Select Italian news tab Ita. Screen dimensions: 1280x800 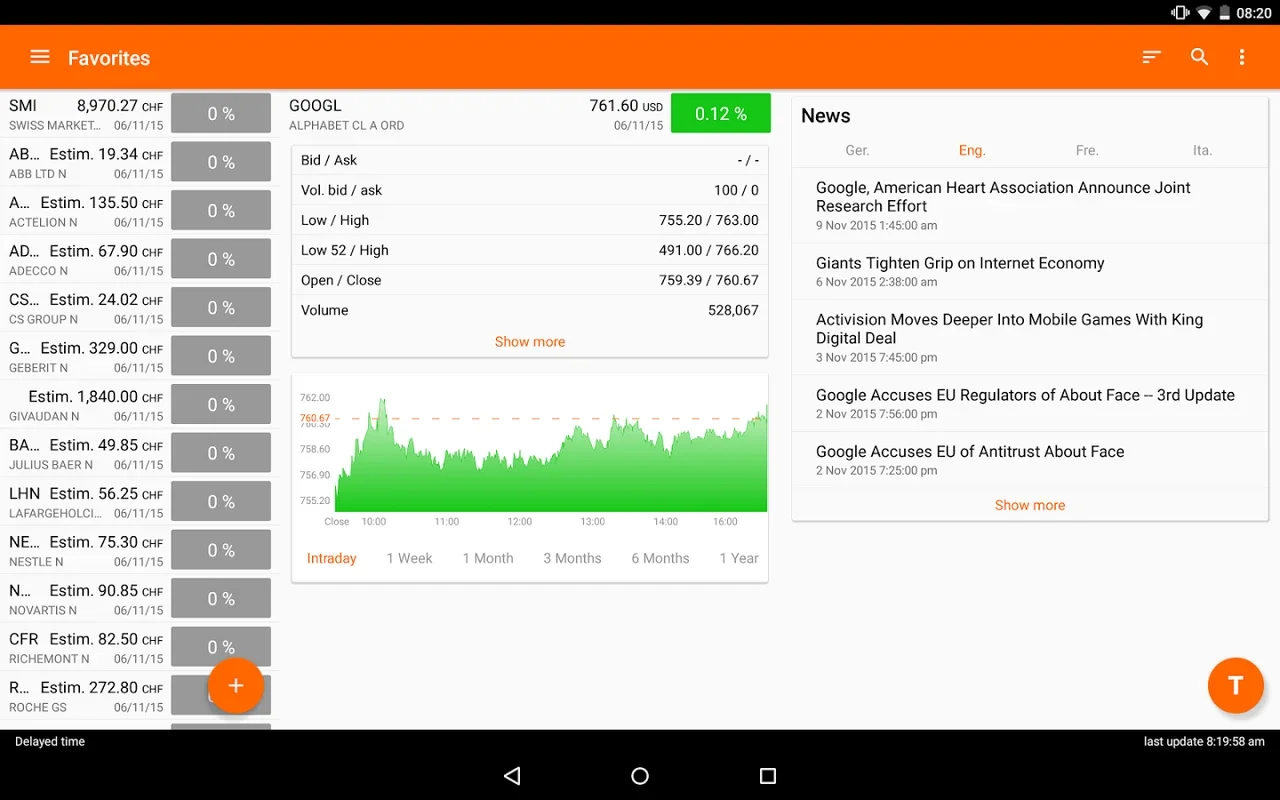[1202, 150]
